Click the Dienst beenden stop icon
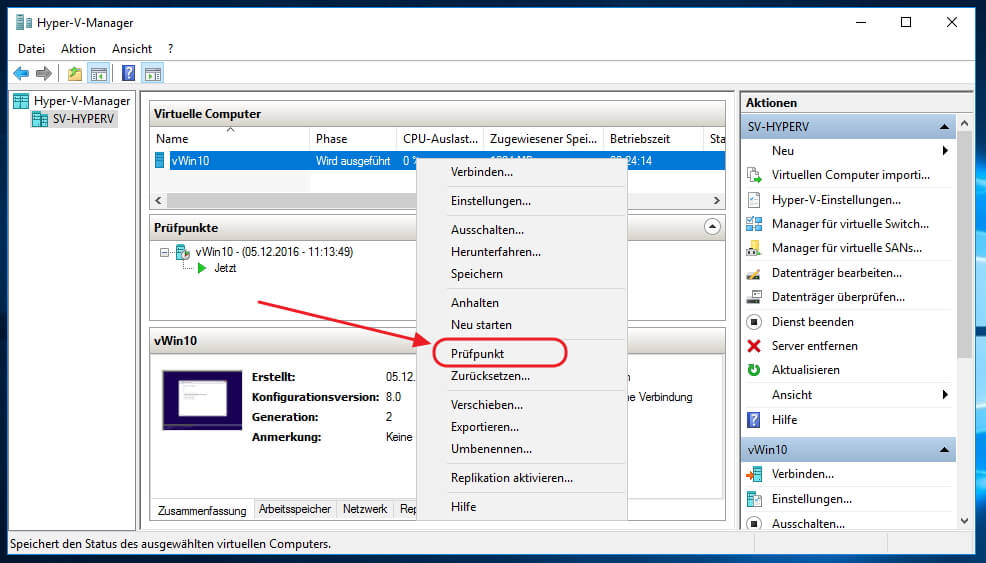 pyautogui.click(x=753, y=322)
